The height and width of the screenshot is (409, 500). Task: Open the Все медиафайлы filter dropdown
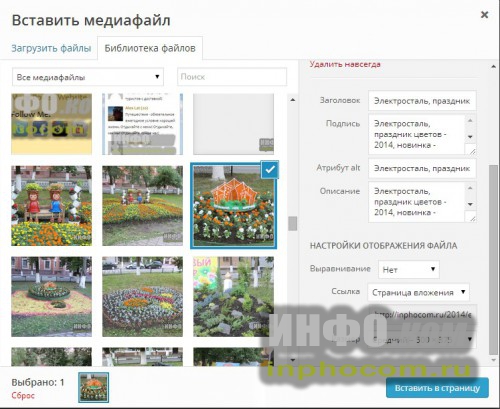point(88,77)
